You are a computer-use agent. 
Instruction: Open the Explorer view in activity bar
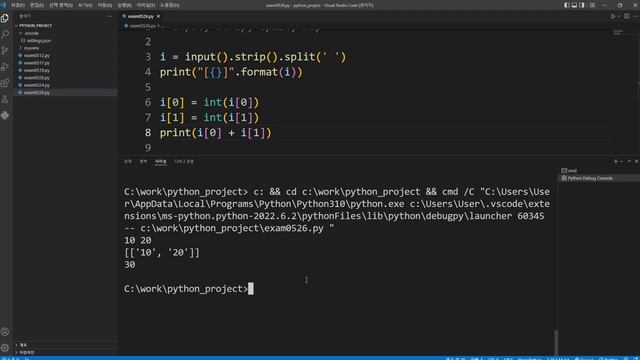pyautogui.click(x=5, y=18)
